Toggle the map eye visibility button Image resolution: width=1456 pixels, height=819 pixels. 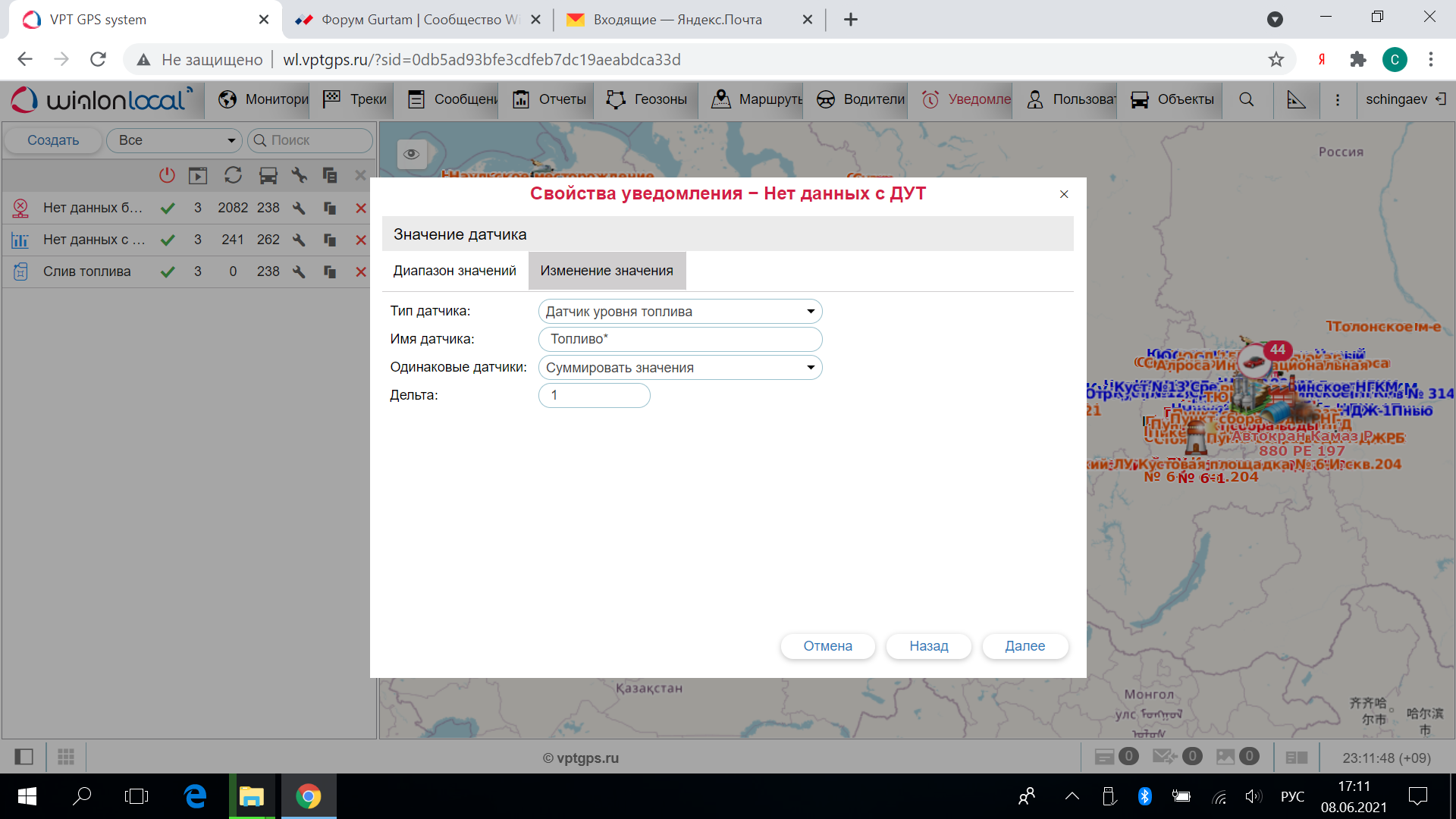[x=412, y=154]
